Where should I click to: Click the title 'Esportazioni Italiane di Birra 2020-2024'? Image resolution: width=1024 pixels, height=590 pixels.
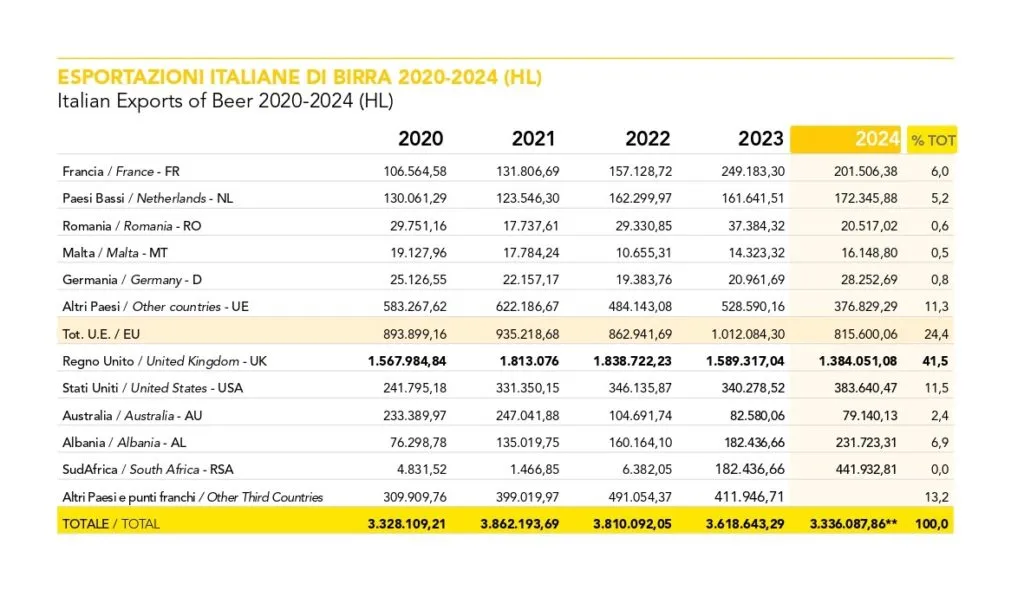pyautogui.click(x=300, y=78)
